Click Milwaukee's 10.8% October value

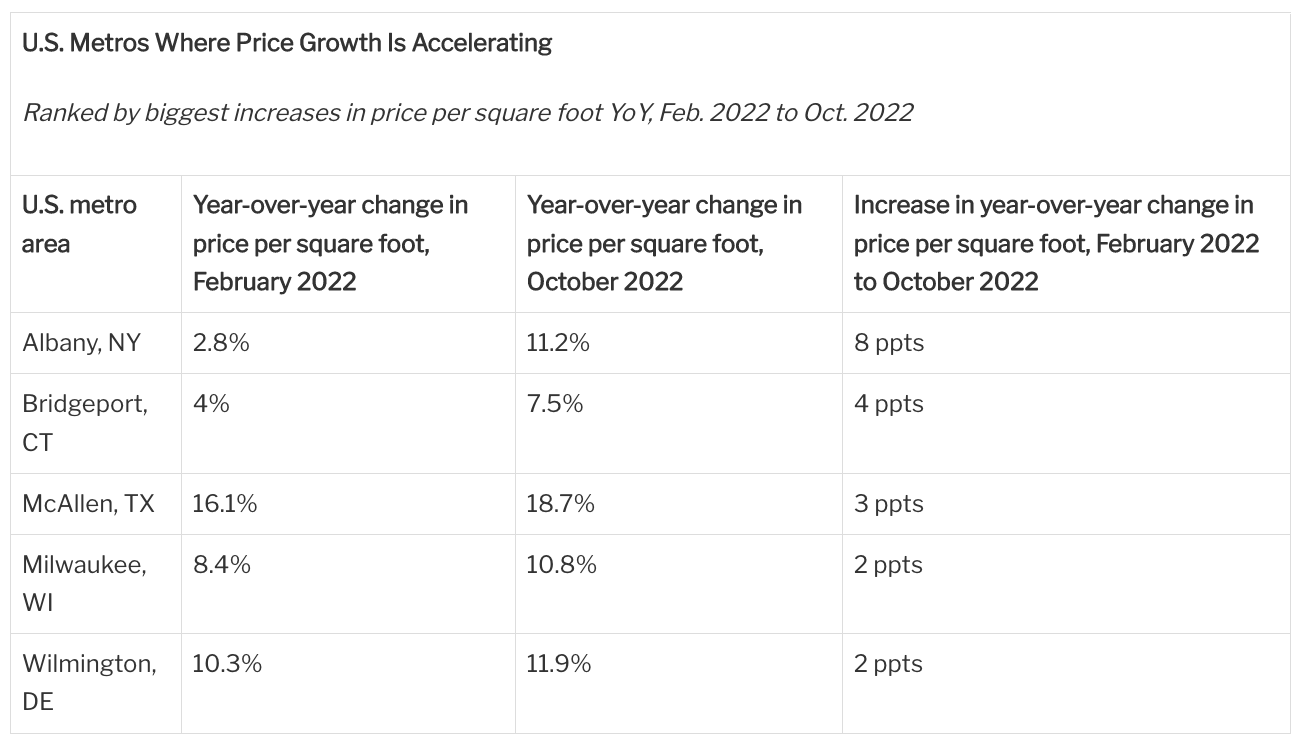pyautogui.click(x=561, y=565)
